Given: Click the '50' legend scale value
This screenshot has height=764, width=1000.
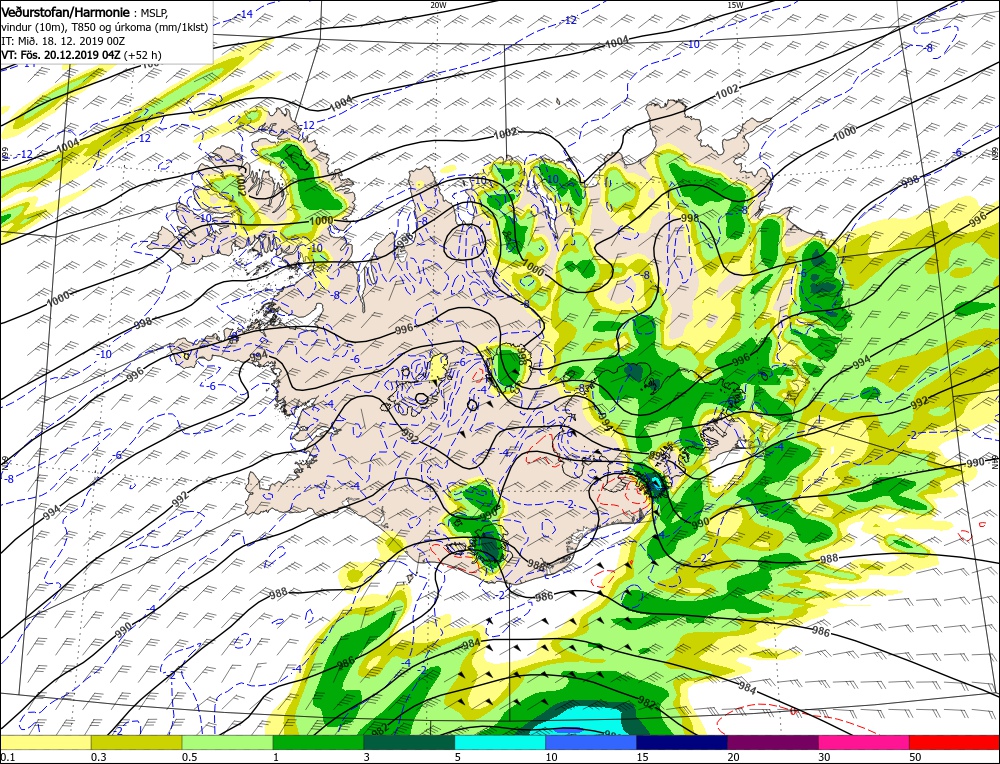Looking at the screenshot, I should coord(915,757).
